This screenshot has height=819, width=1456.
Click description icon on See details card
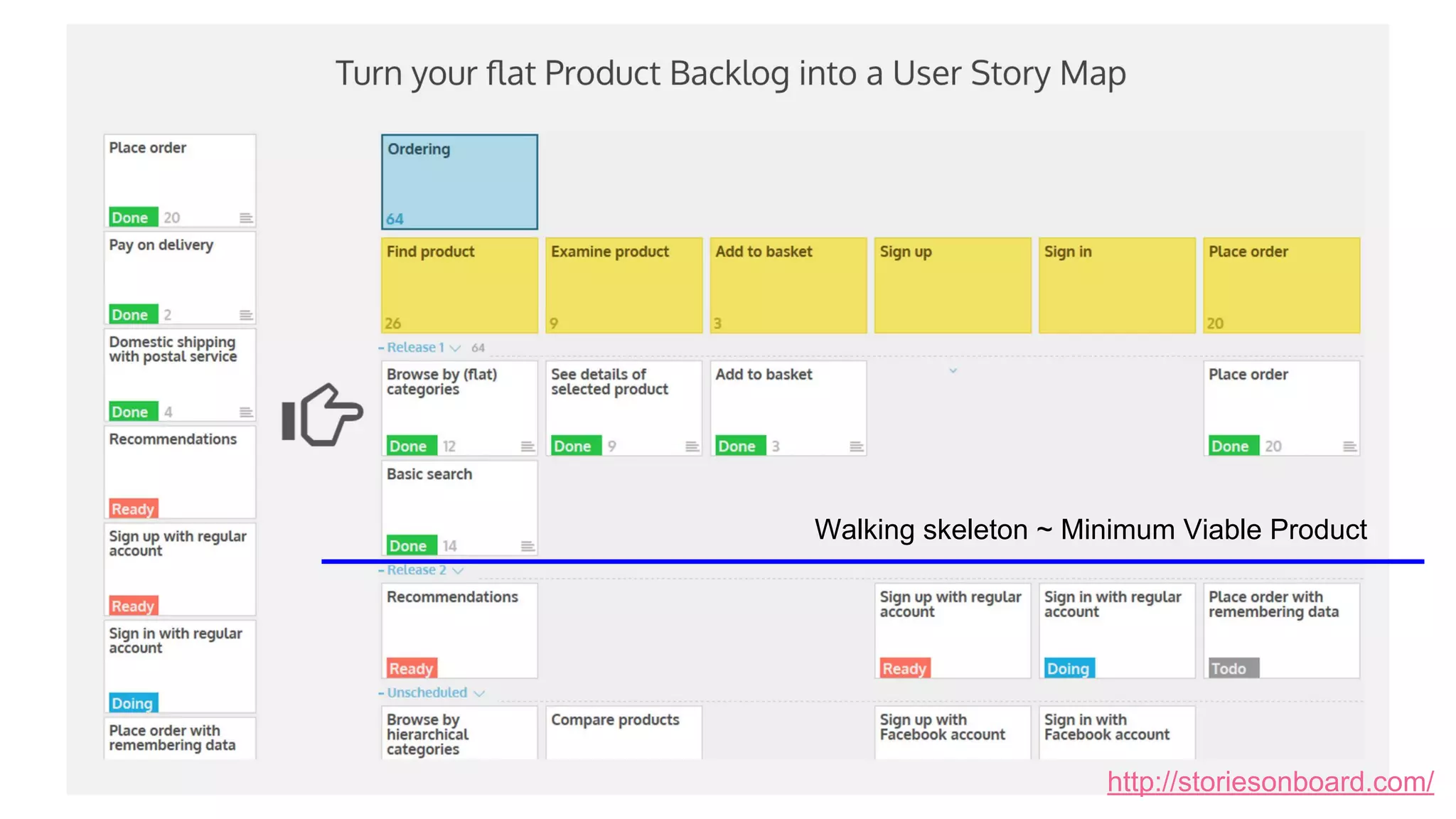click(x=692, y=446)
